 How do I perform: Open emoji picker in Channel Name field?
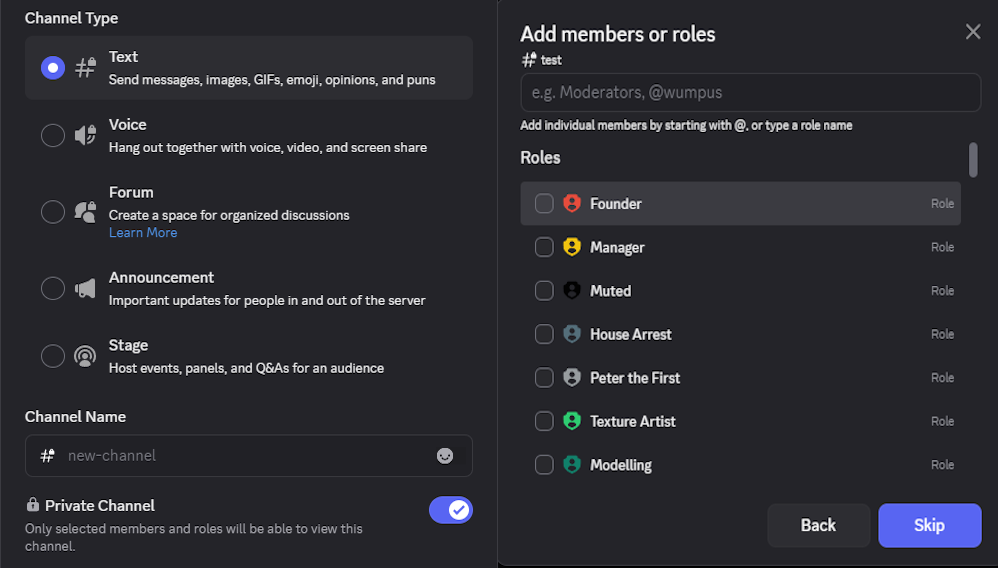click(445, 456)
